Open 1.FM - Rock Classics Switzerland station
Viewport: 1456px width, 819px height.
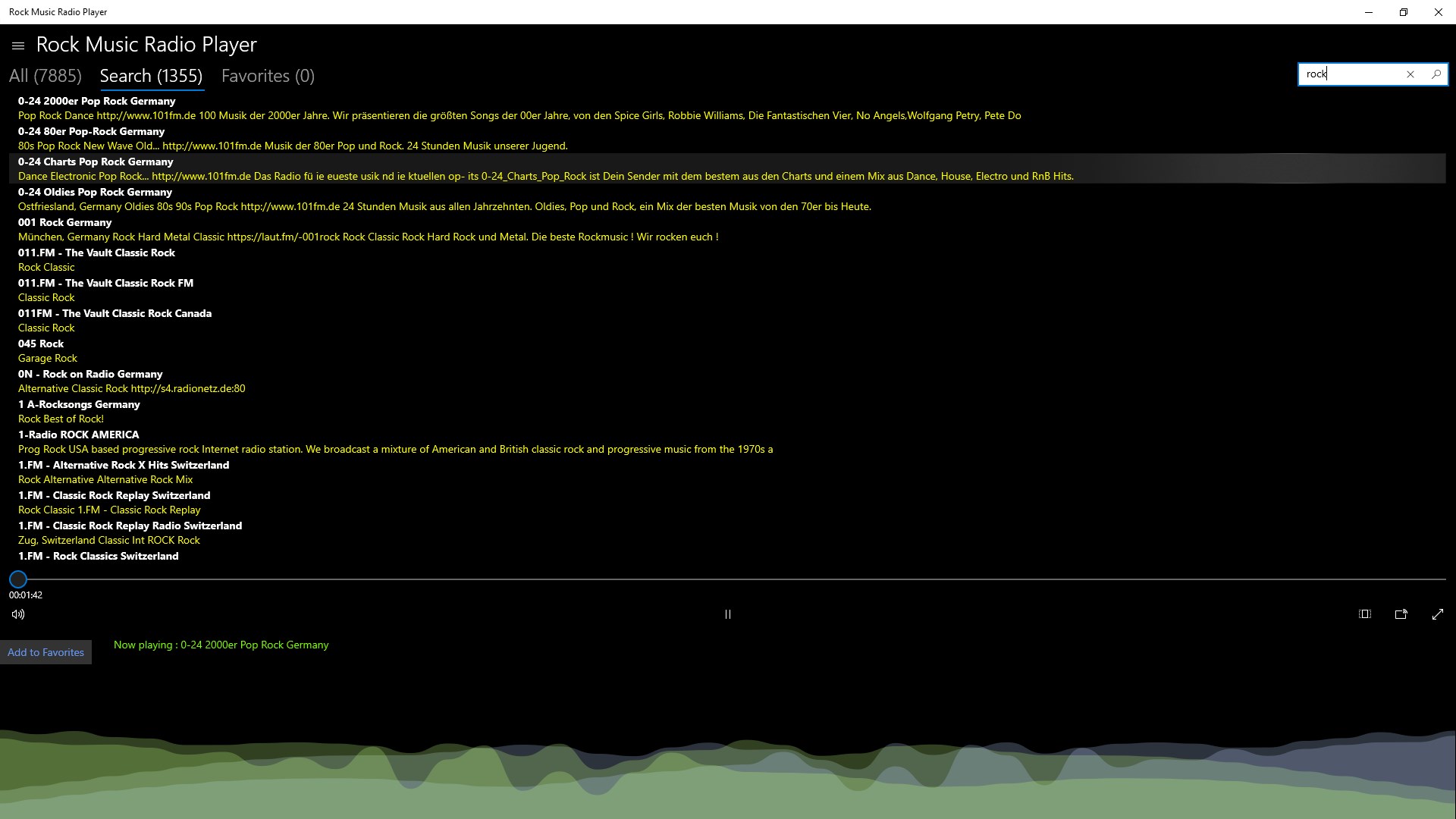99,556
